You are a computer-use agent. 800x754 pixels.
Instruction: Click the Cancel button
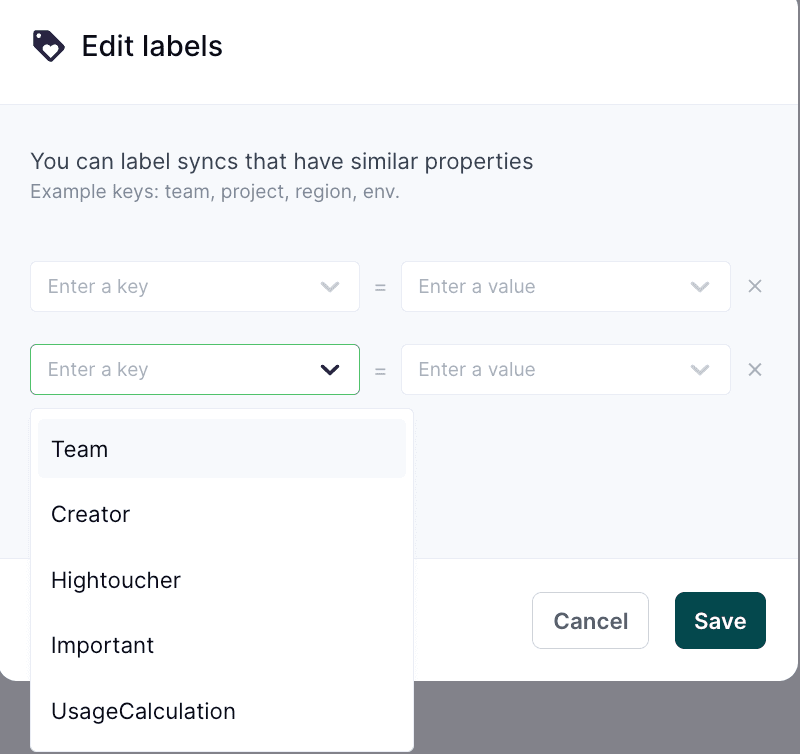click(590, 621)
